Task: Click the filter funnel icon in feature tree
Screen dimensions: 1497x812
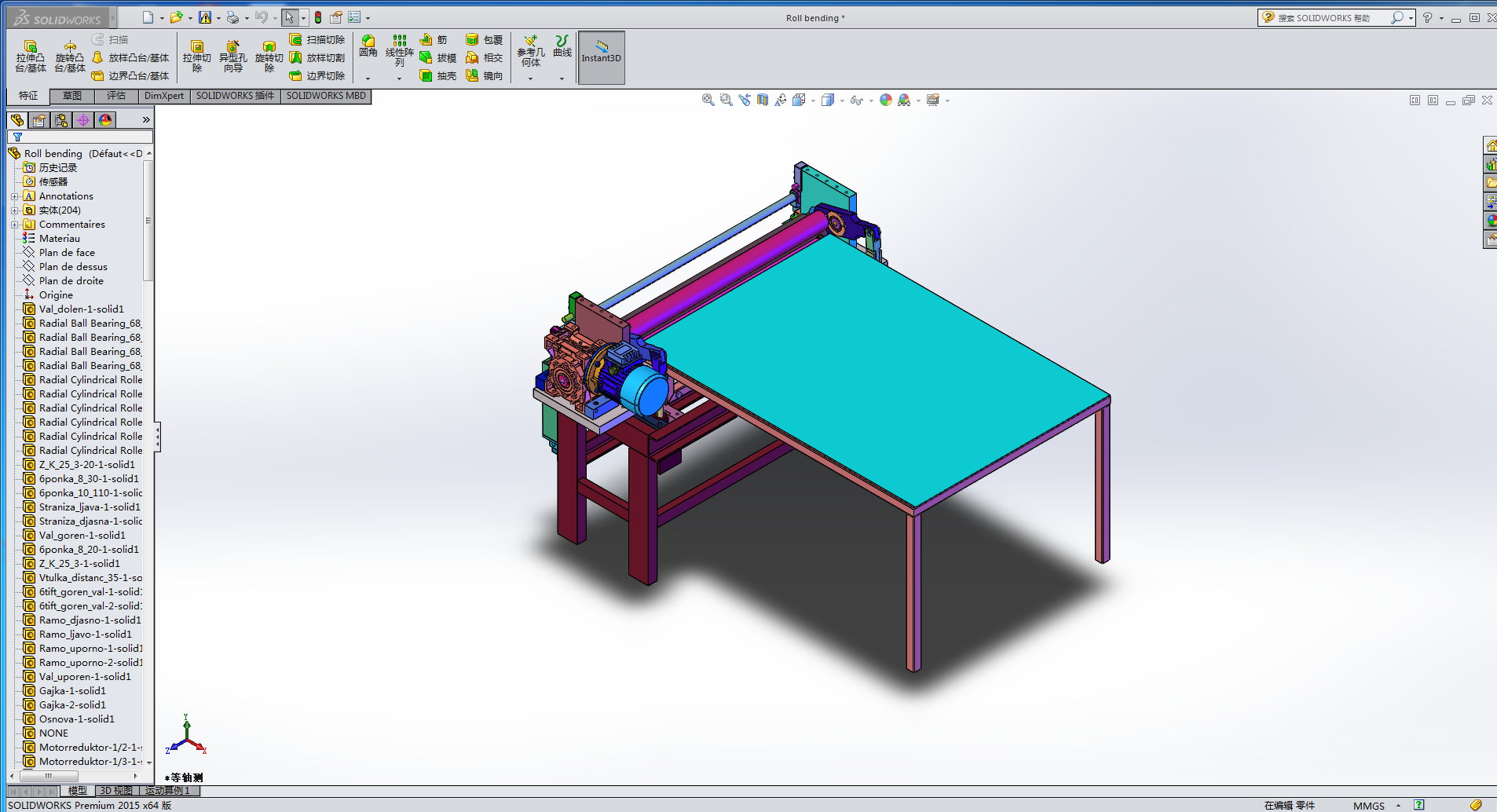Action: 17,137
